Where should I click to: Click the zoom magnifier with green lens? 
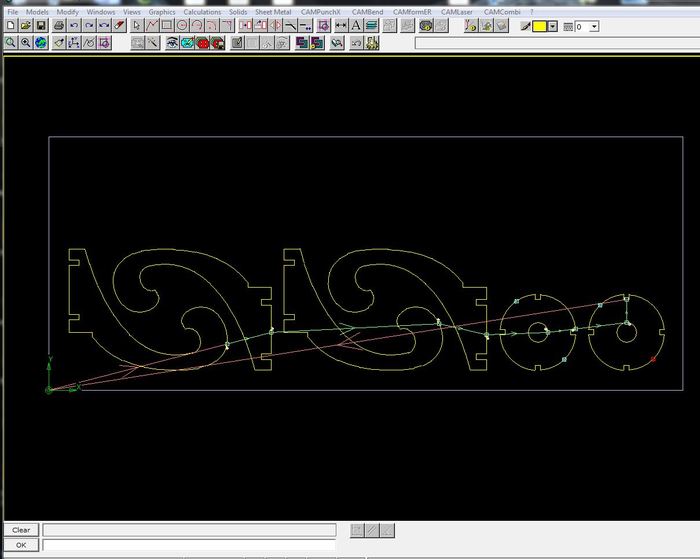pyautogui.click(x=11, y=43)
